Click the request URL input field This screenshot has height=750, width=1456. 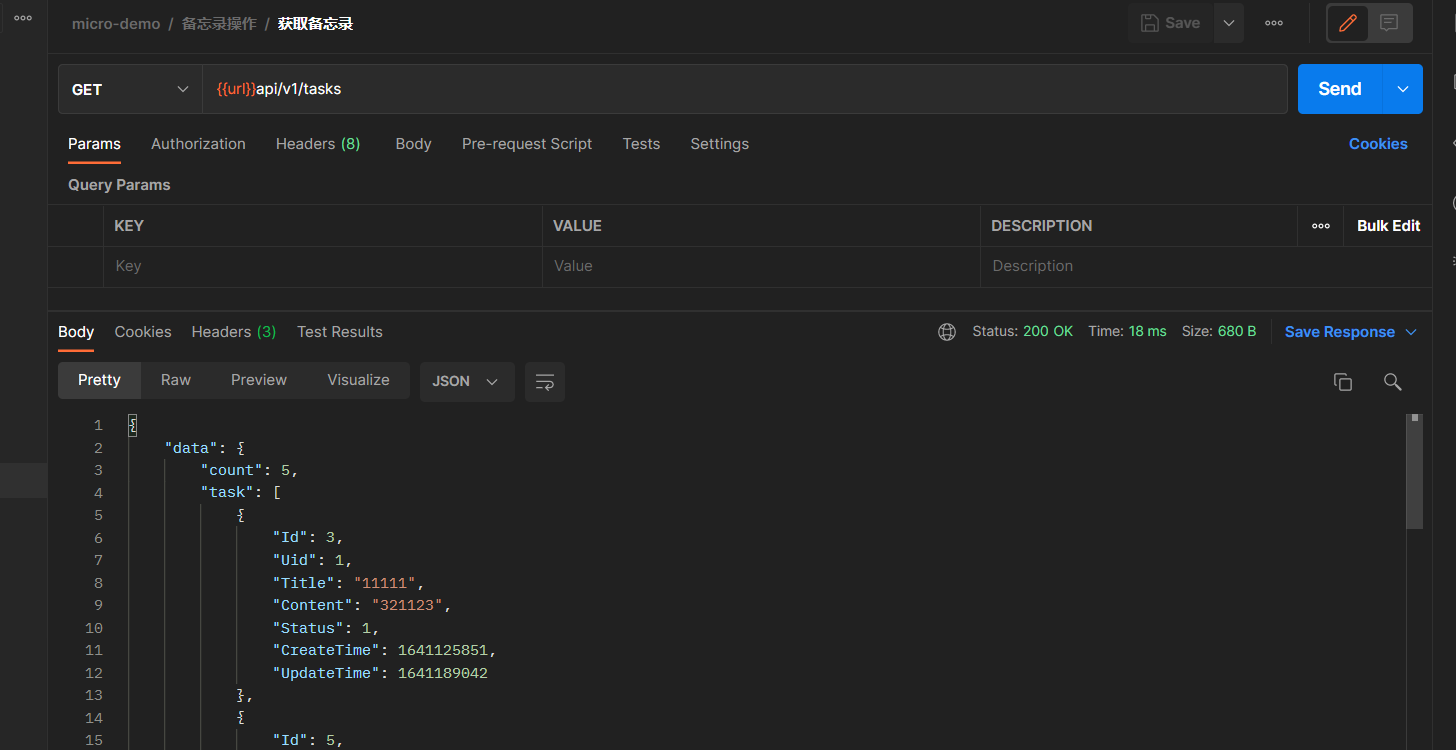744,89
